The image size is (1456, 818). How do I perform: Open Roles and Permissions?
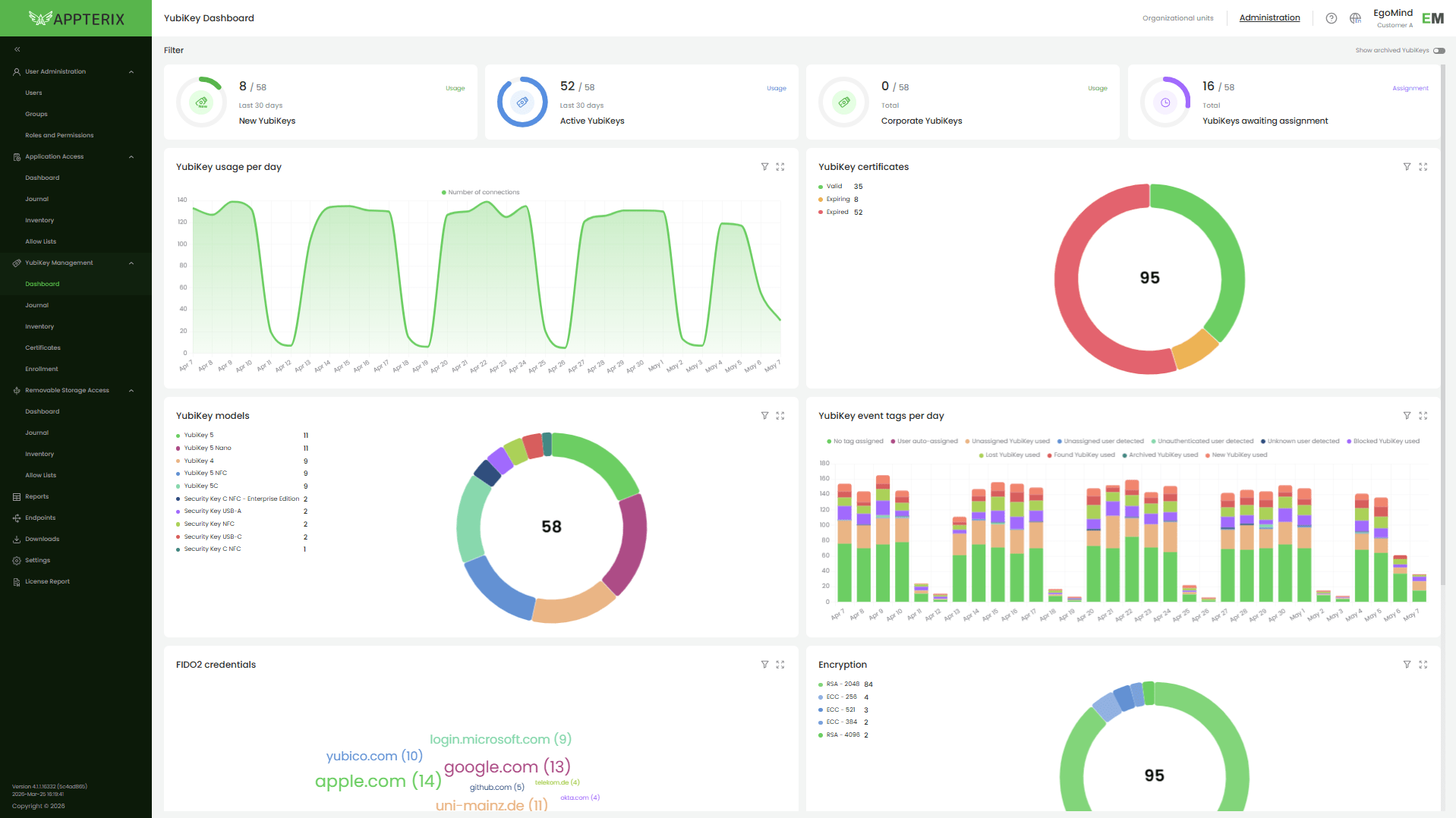click(59, 136)
